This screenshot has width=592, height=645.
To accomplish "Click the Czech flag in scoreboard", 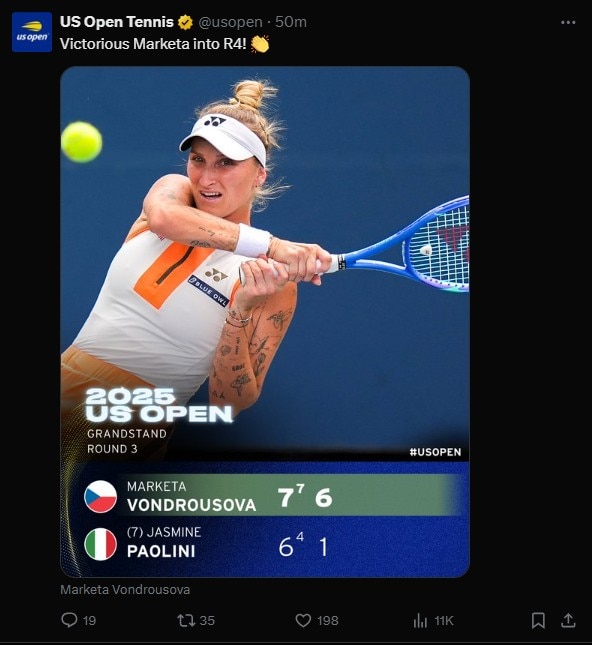I will [100, 497].
